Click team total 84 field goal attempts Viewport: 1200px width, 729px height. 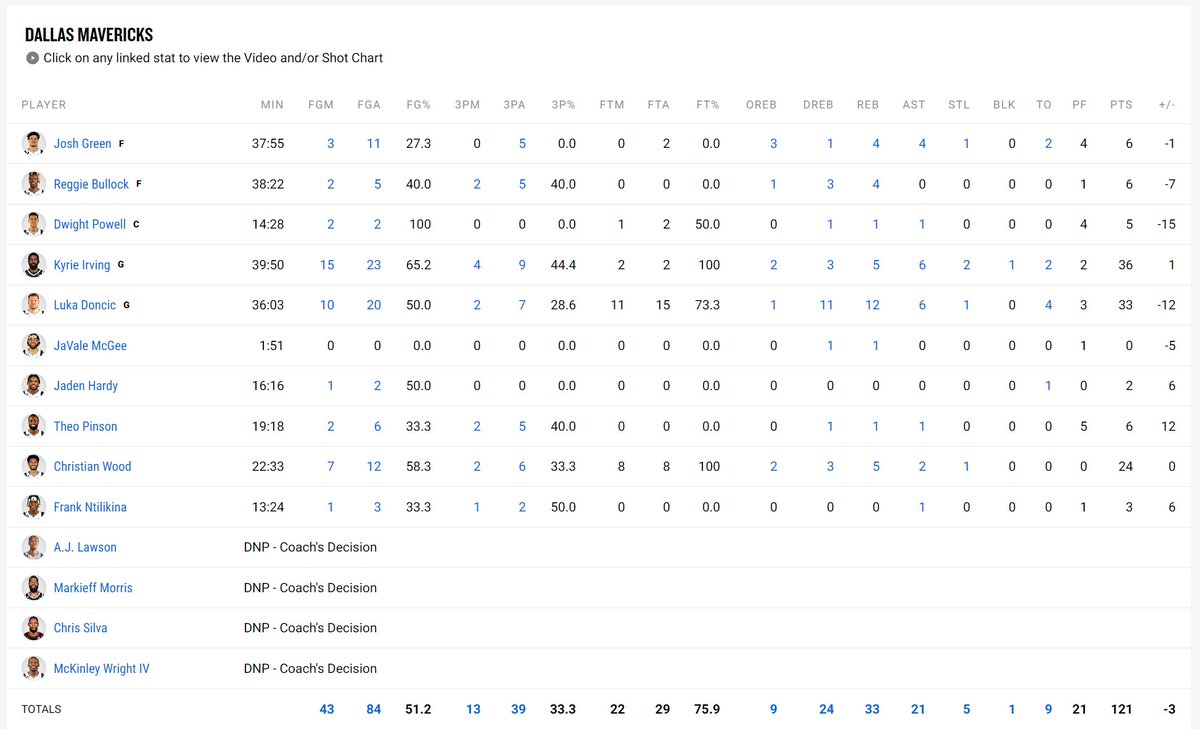click(x=374, y=709)
